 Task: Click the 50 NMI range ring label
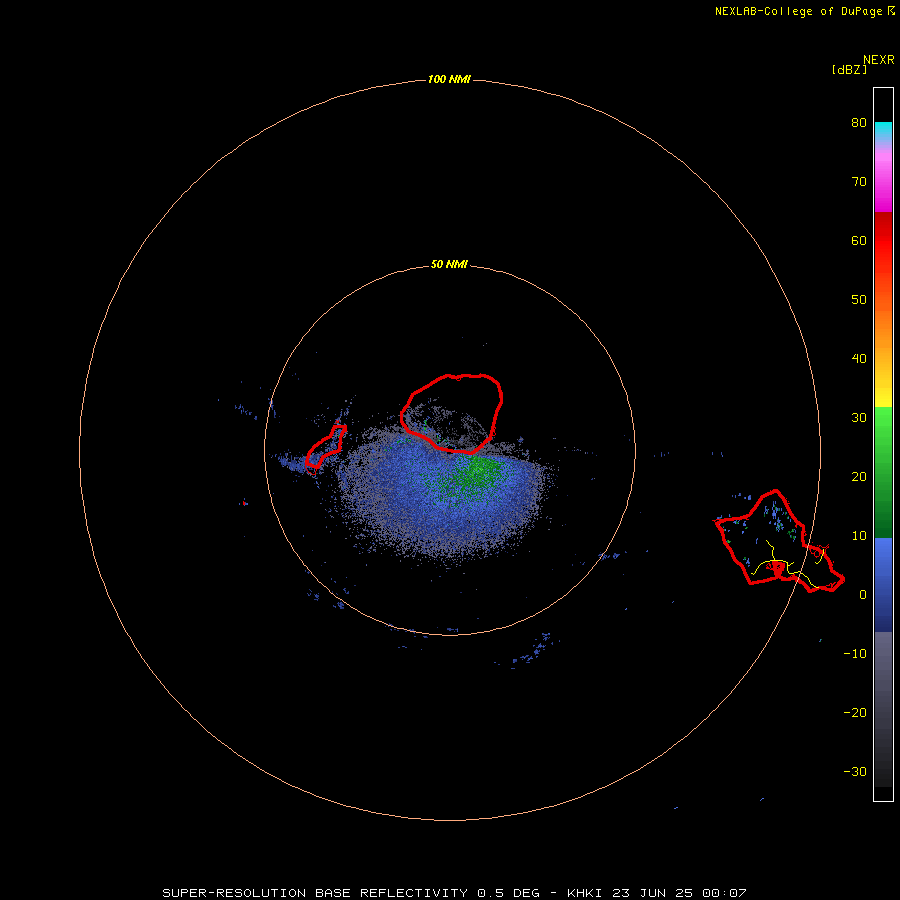449,265
